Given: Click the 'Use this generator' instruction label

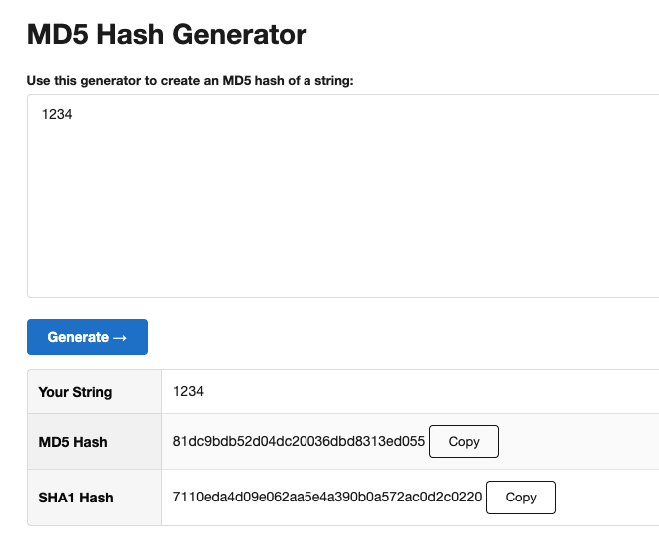Looking at the screenshot, I should pyautogui.click(x=190, y=80).
